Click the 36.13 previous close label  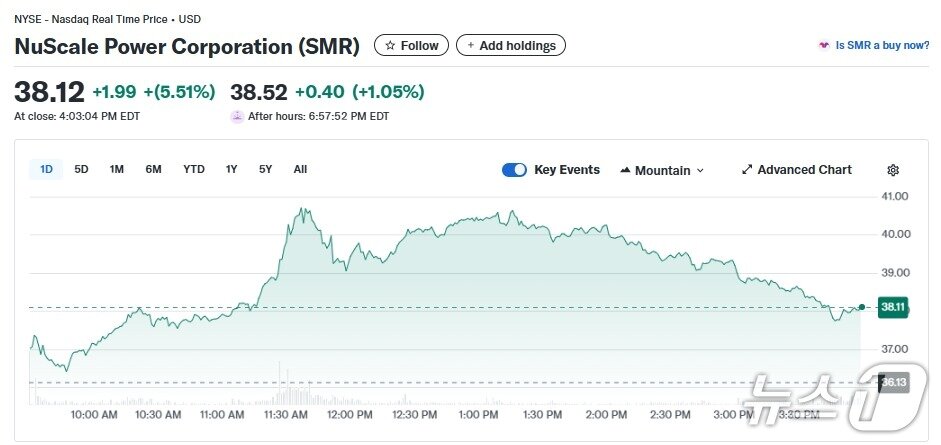[893, 382]
